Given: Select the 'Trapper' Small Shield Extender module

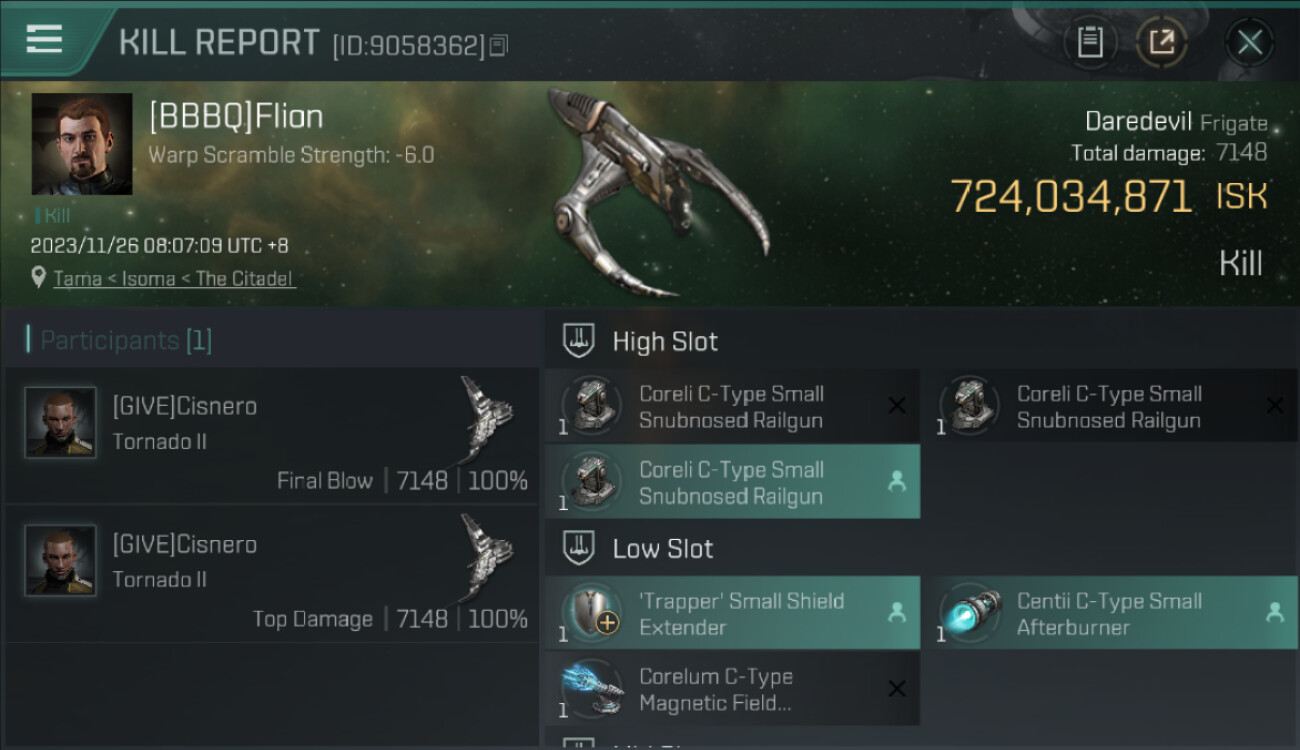Looking at the screenshot, I should click(x=732, y=613).
